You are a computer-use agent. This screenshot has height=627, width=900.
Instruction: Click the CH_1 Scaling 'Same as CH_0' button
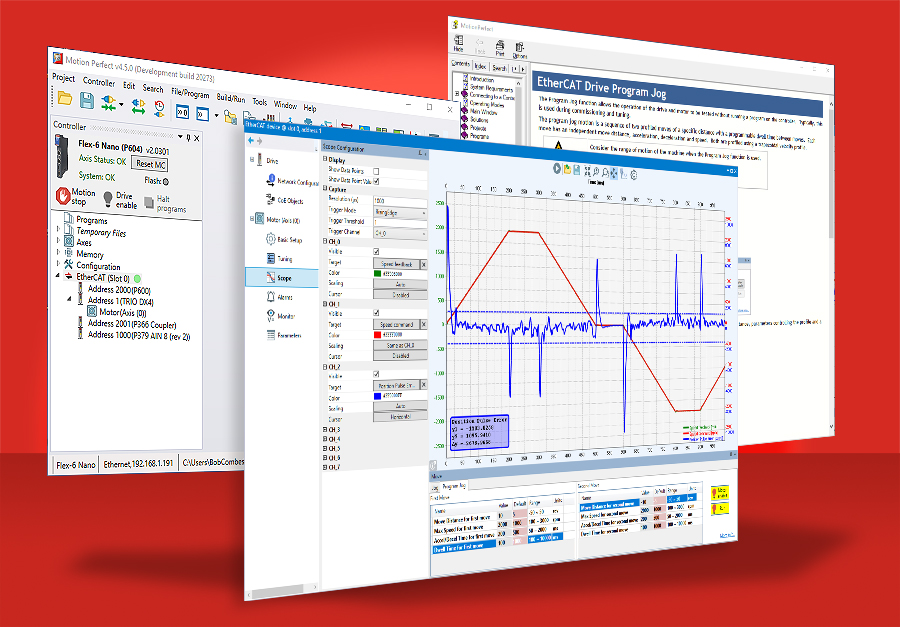[x=400, y=345]
